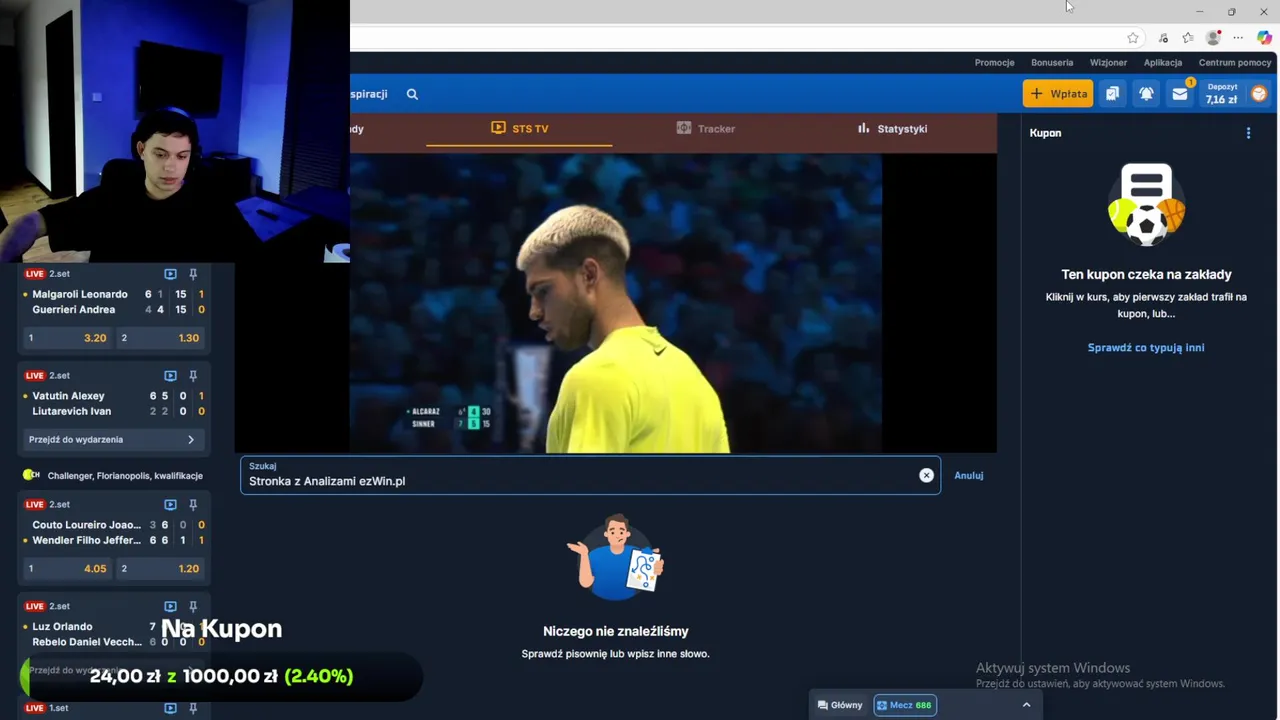1280x720 pixels.
Task: Watch stream for Vatutin vs Liutarevich match
Action: [170, 376]
